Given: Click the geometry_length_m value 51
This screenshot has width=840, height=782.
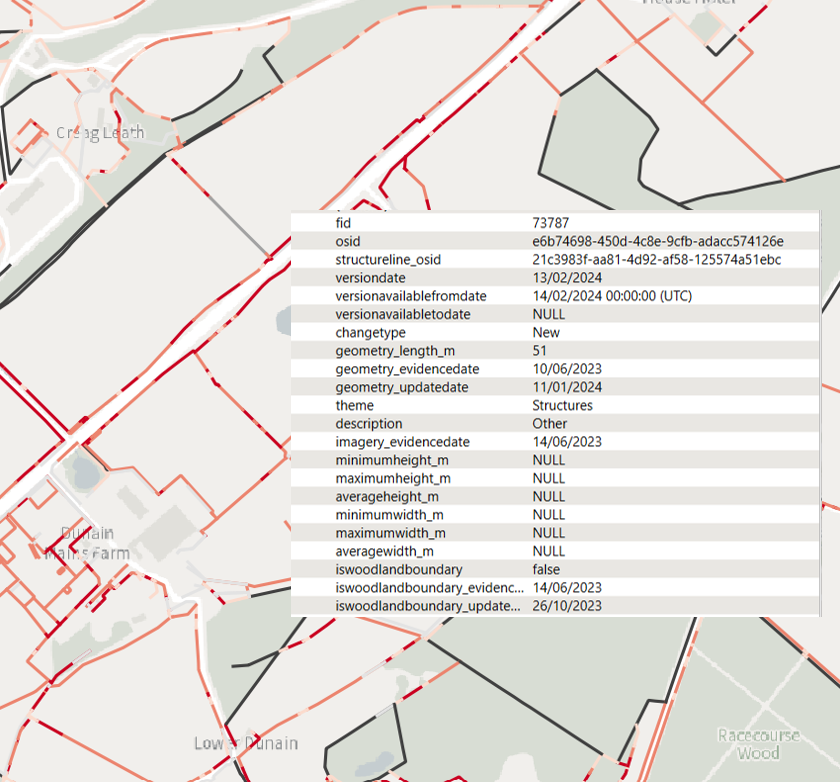Looking at the screenshot, I should pos(541,350).
